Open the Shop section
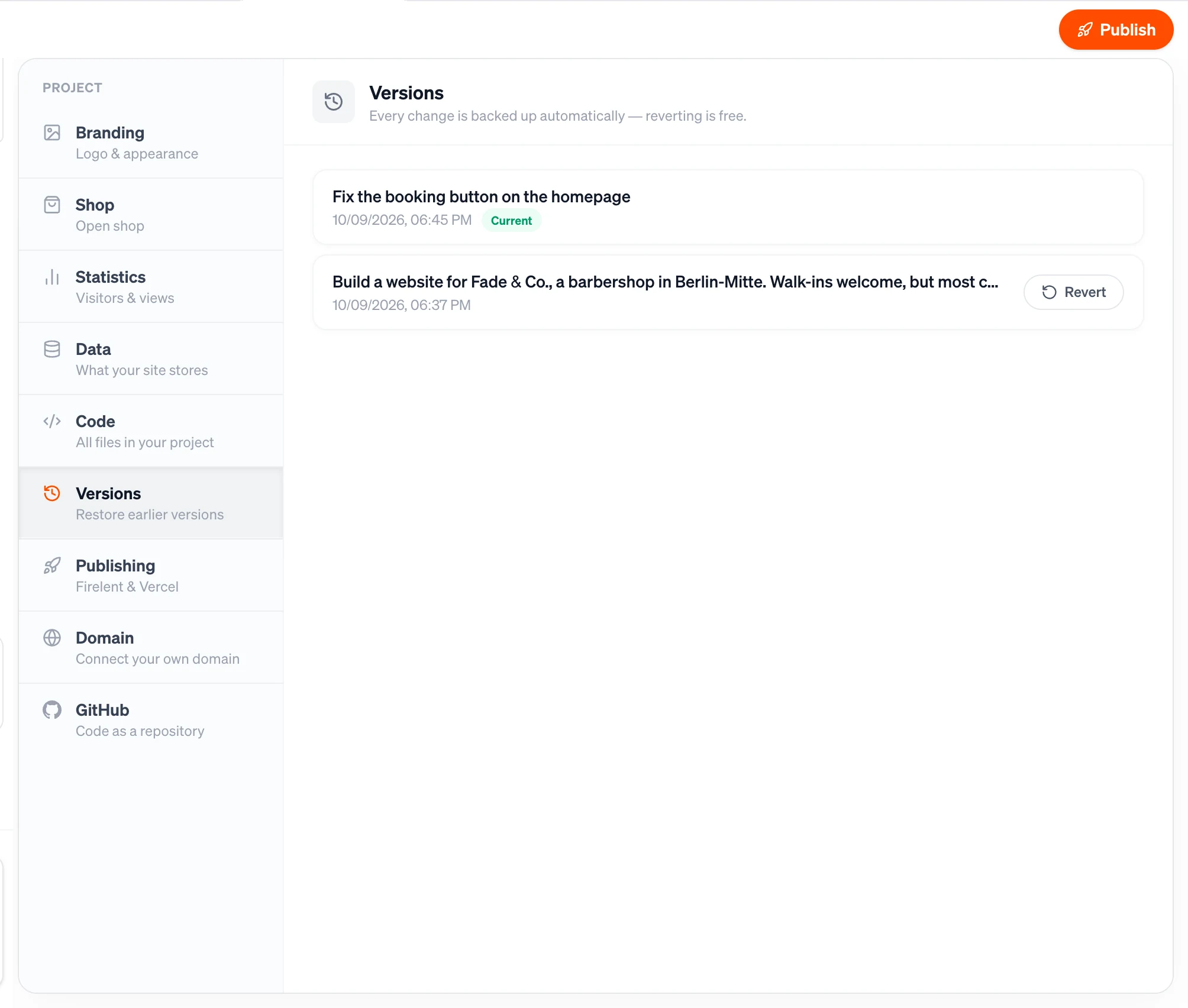 pyautogui.click(x=151, y=215)
